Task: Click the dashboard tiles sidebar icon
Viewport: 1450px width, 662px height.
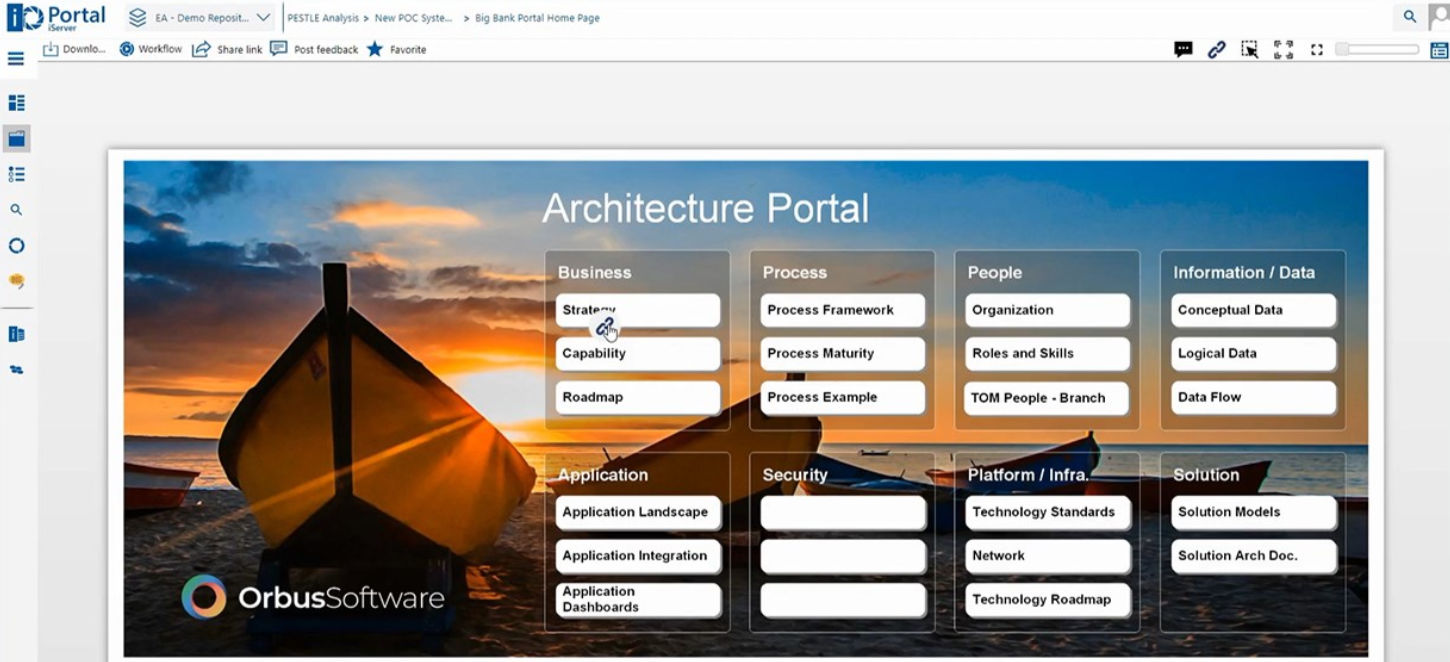Action: (x=16, y=103)
